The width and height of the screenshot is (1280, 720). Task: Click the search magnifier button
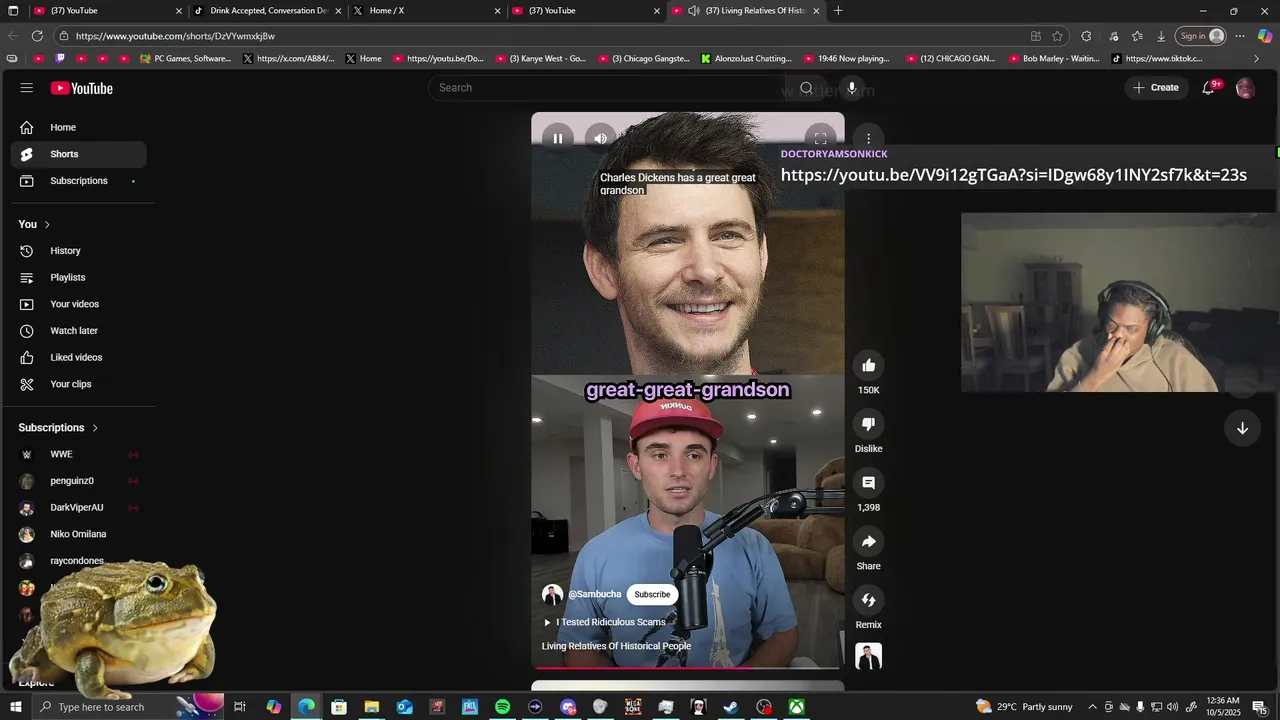coord(806,88)
